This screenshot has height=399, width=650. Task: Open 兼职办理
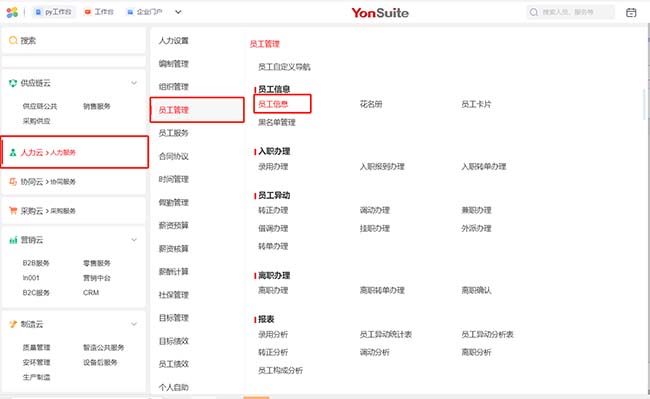476,210
